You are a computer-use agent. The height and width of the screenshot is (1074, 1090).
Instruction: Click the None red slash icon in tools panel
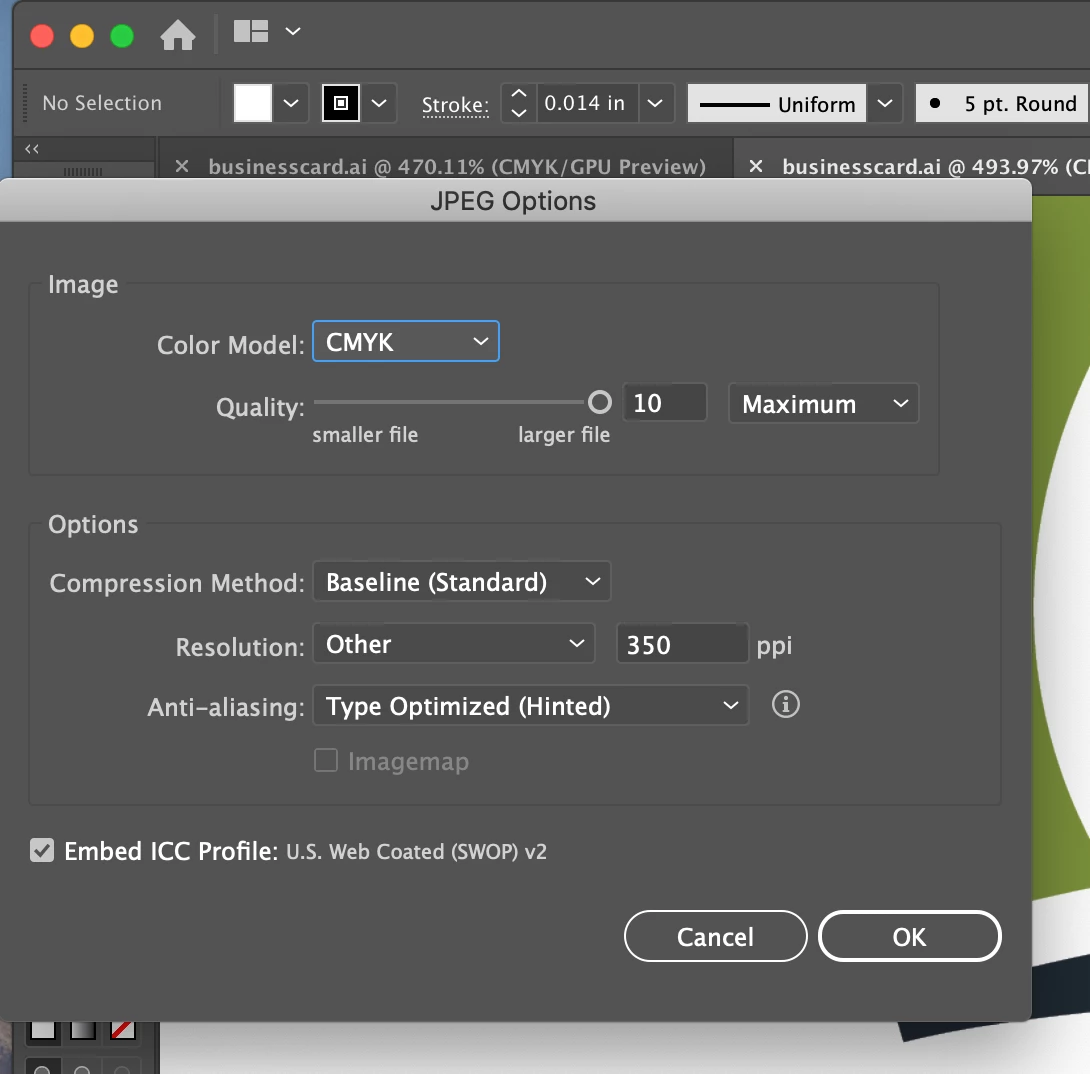[122, 1031]
